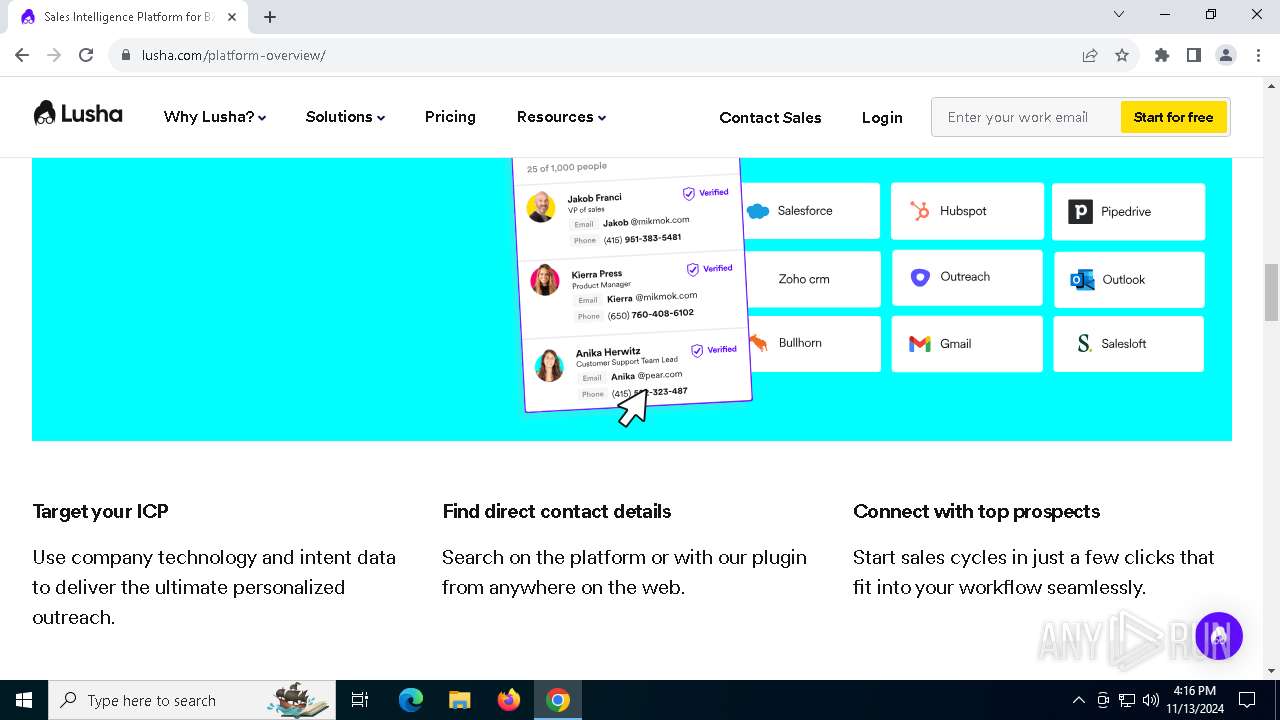Launch Firefox from taskbar
This screenshot has height=720, width=1280.
tap(509, 700)
